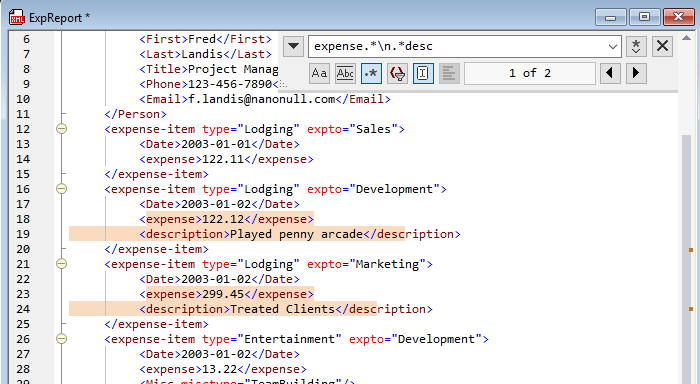Click the orange match marker for line 24
This screenshot has width=700, height=384.
click(691, 309)
